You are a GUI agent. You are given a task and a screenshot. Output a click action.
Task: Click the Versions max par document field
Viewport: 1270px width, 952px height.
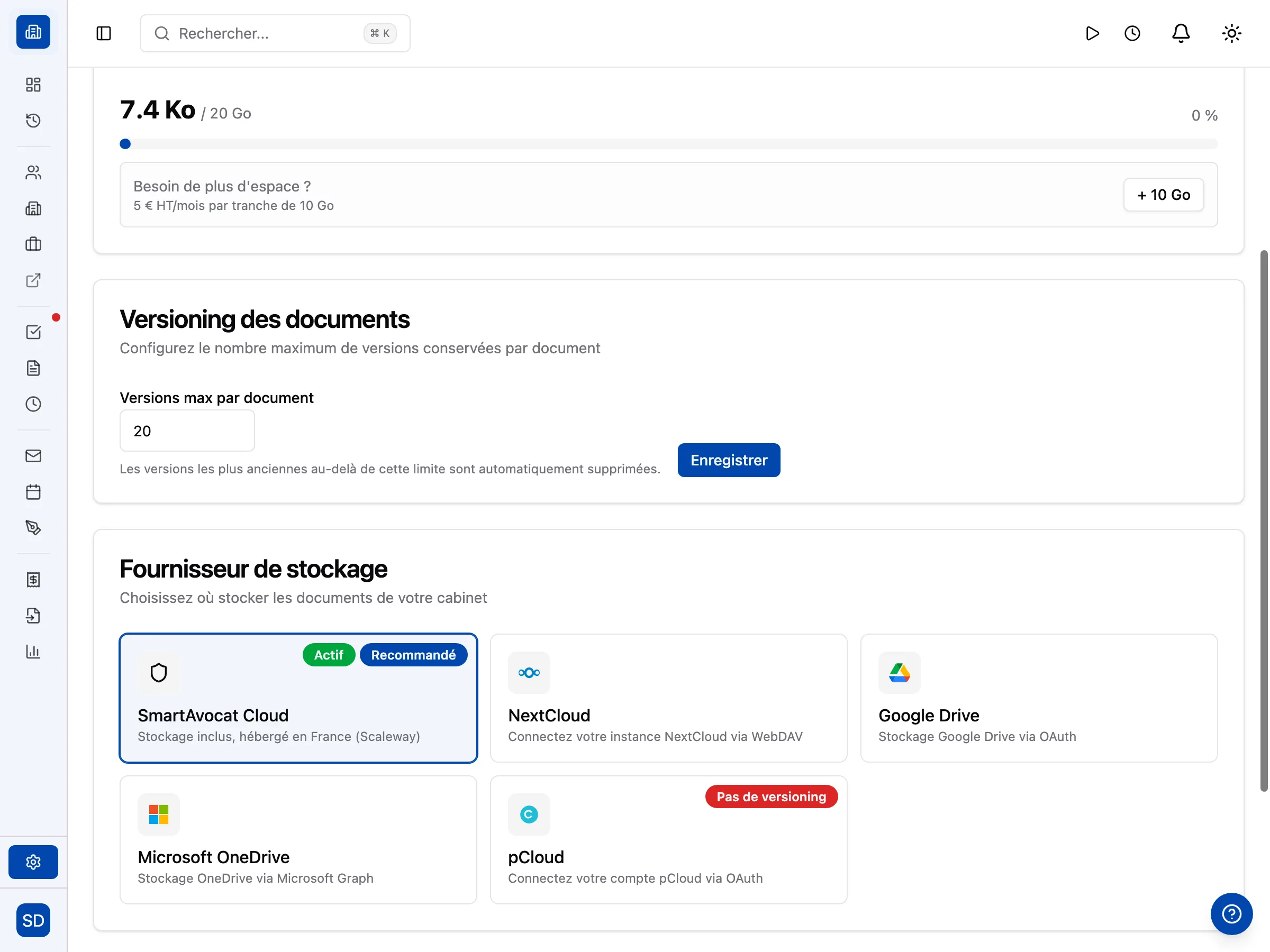[x=187, y=431]
